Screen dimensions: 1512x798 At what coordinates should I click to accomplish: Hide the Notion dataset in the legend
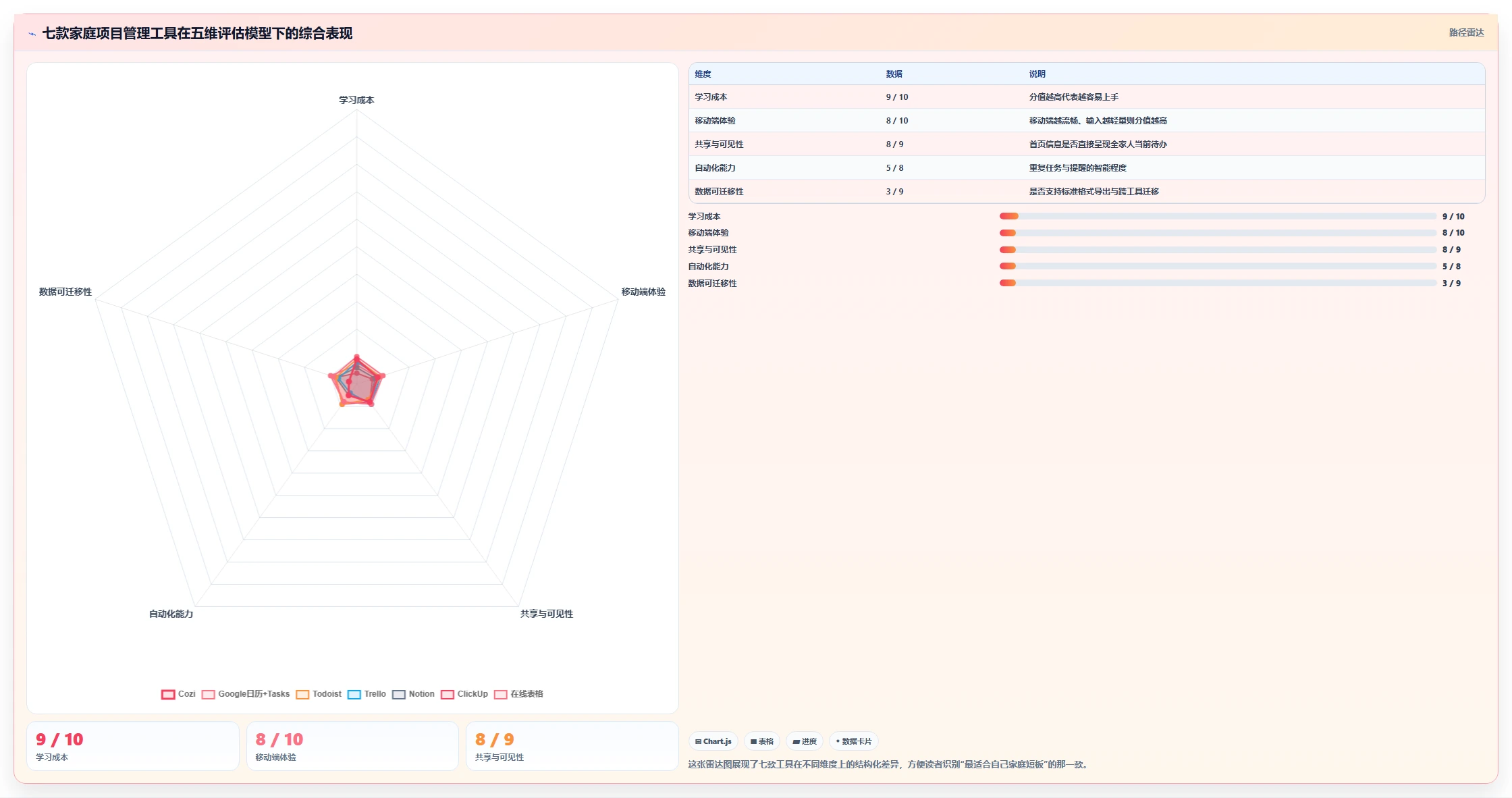(x=413, y=694)
